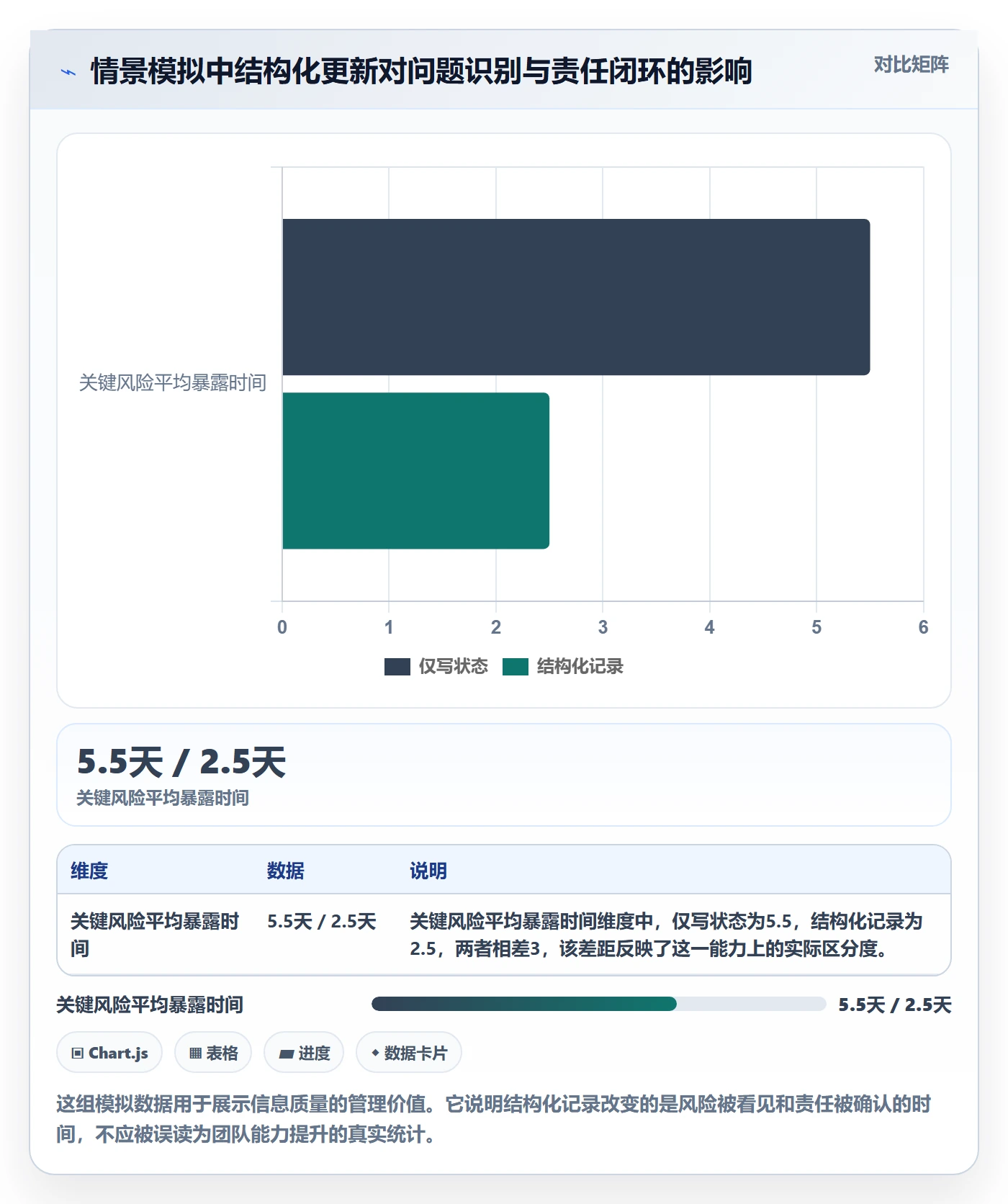Image resolution: width=1008 pixels, height=1204 pixels.
Task: Click the large 5.5天 / 2.5天 value in the data card
Action: [x=181, y=762]
